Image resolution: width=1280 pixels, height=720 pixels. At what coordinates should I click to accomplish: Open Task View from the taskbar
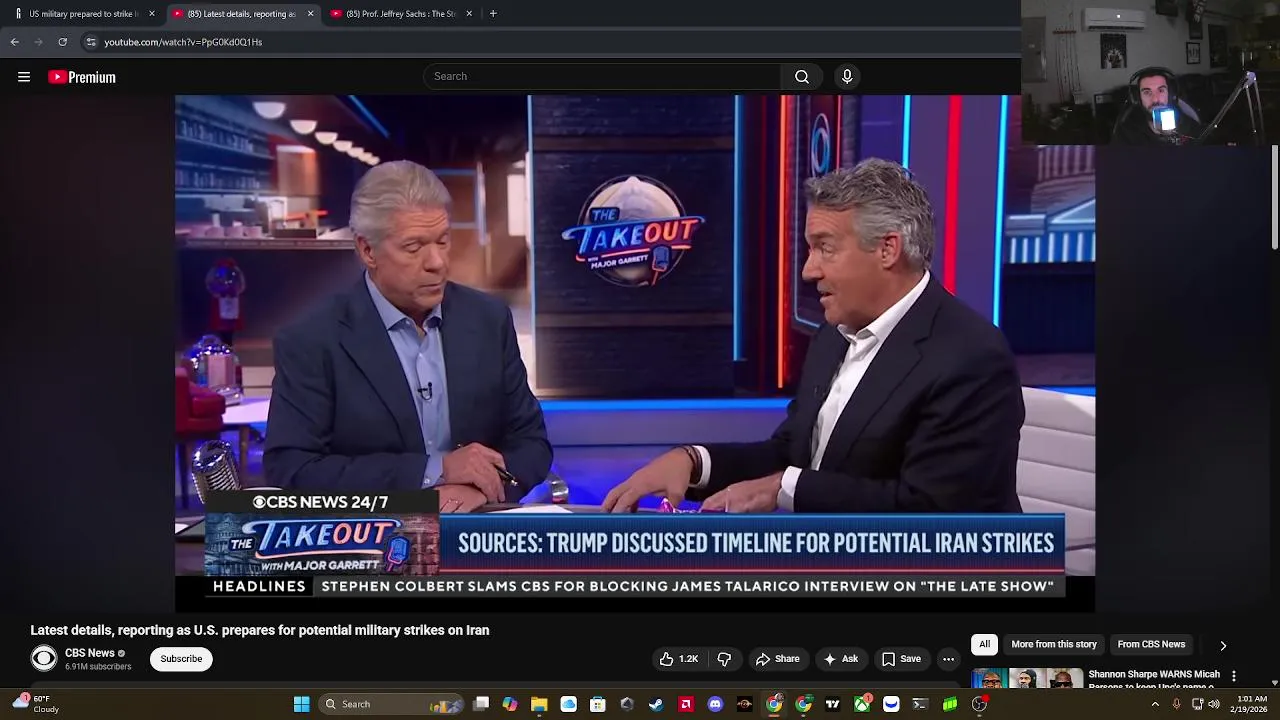pyautogui.click(x=481, y=704)
